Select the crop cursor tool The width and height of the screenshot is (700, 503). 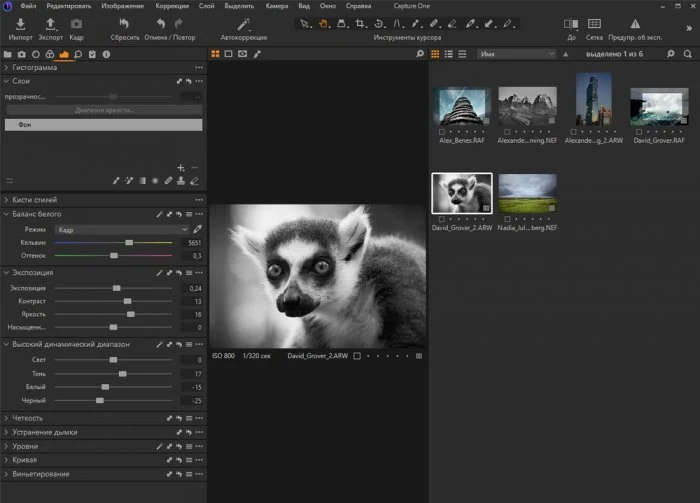359,24
